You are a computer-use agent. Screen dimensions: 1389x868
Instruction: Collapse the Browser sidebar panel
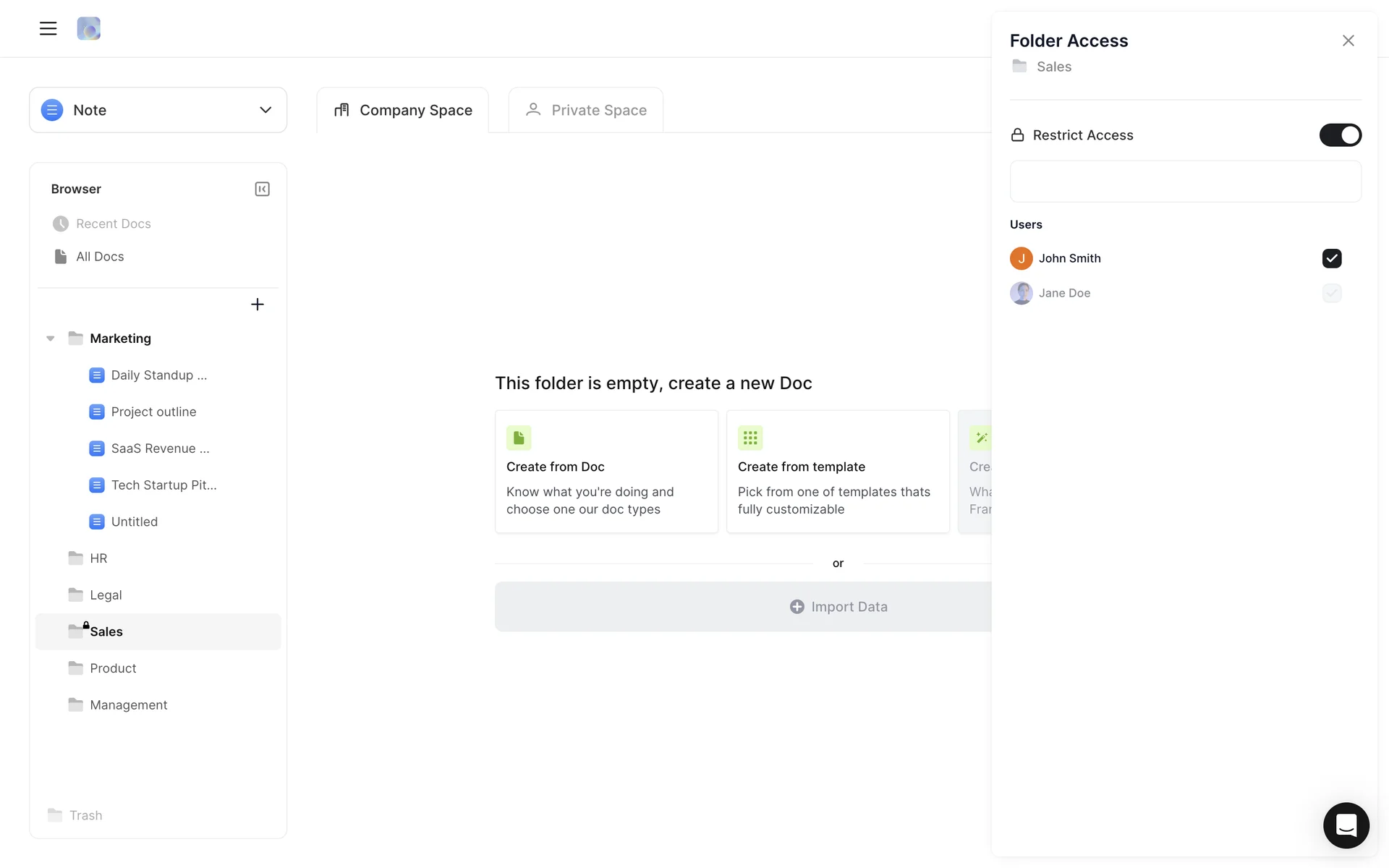pos(262,189)
